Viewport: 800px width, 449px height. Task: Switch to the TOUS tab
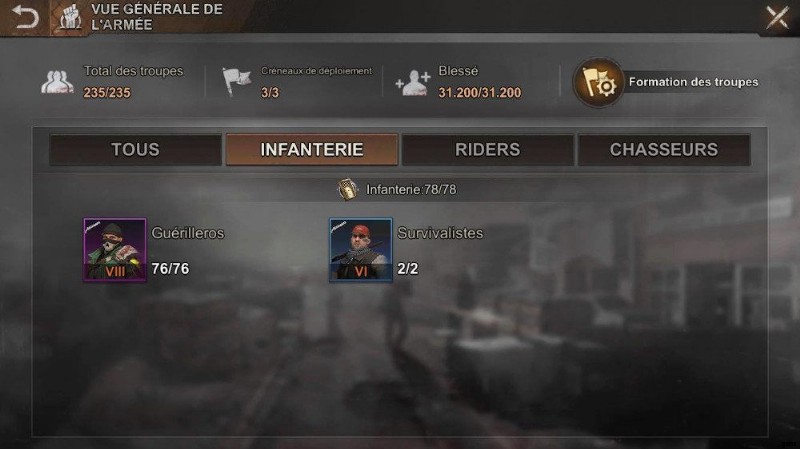[136, 149]
